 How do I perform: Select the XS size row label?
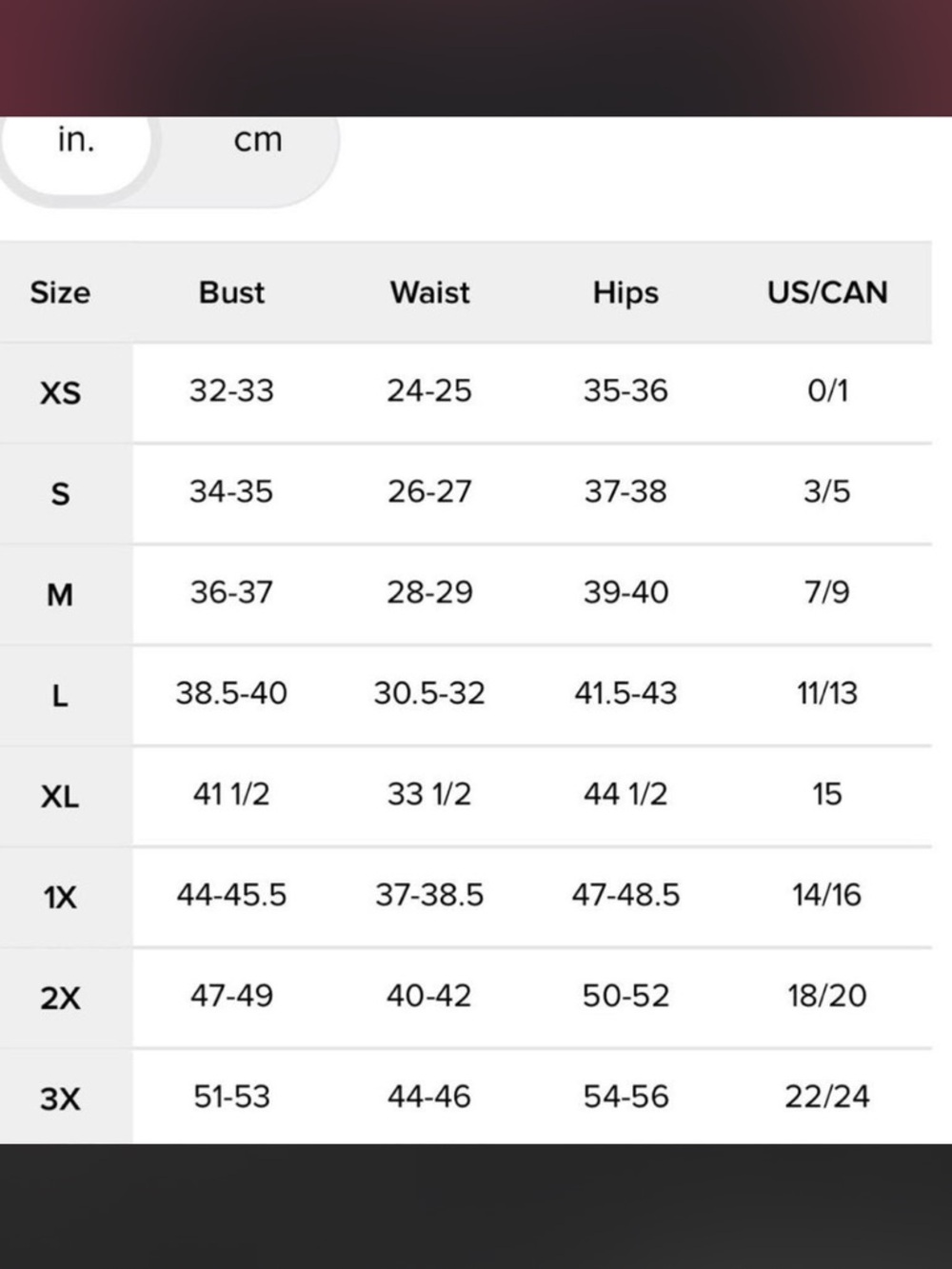tap(60, 392)
